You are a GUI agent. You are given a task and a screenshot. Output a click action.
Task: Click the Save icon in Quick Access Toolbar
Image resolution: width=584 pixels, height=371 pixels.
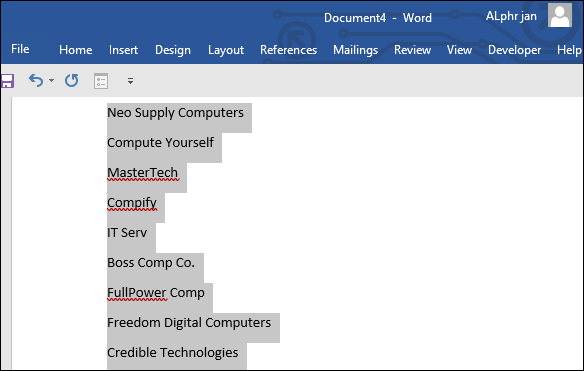(7, 81)
